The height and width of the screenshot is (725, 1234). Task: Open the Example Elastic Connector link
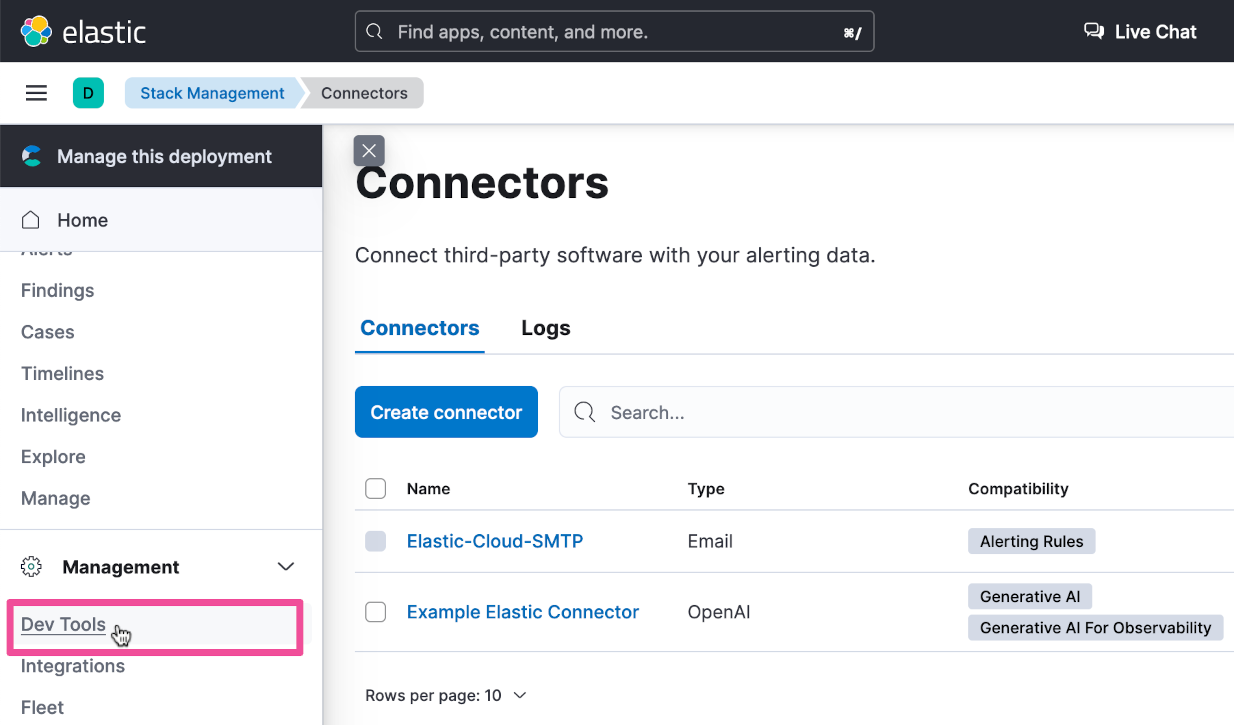click(x=522, y=612)
